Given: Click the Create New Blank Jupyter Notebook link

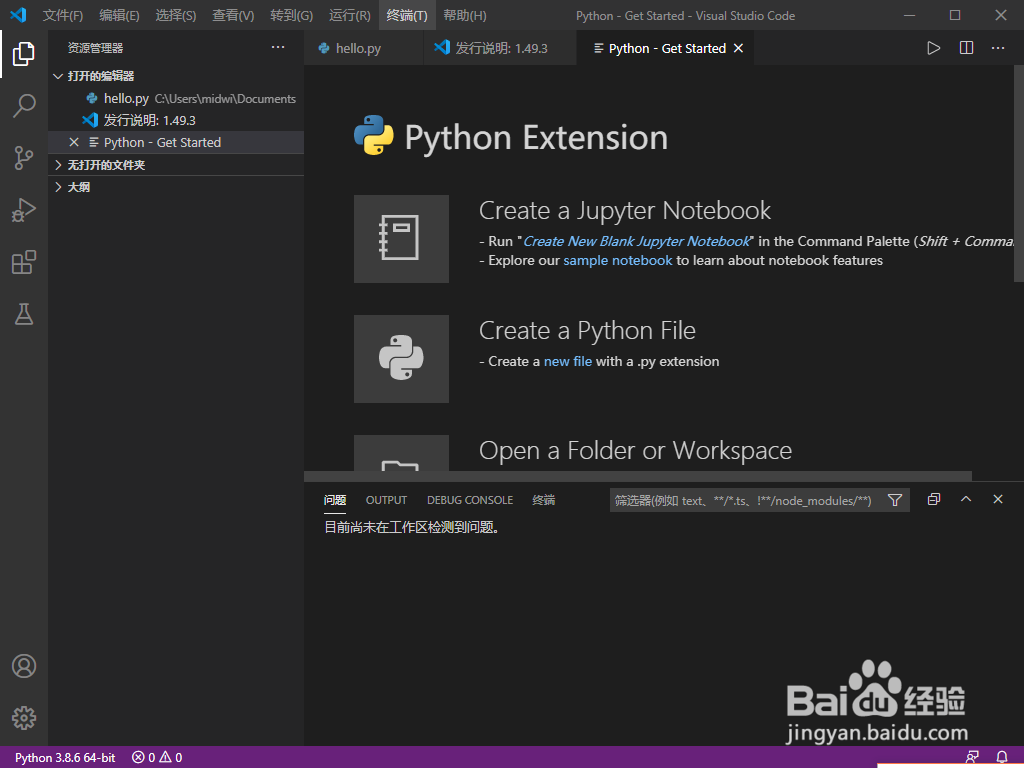Looking at the screenshot, I should pyautogui.click(x=637, y=242).
